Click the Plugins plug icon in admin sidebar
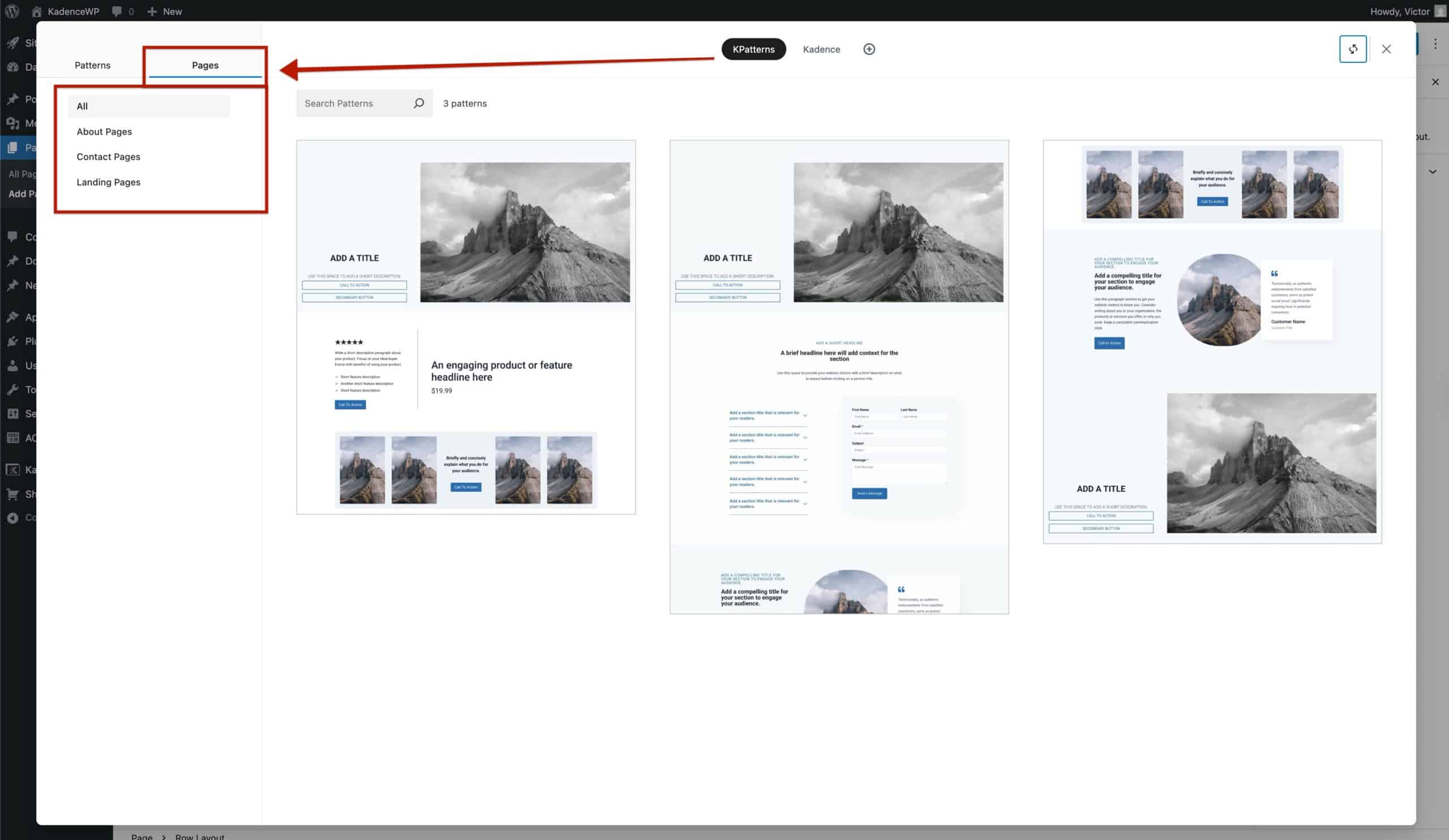 point(12,341)
